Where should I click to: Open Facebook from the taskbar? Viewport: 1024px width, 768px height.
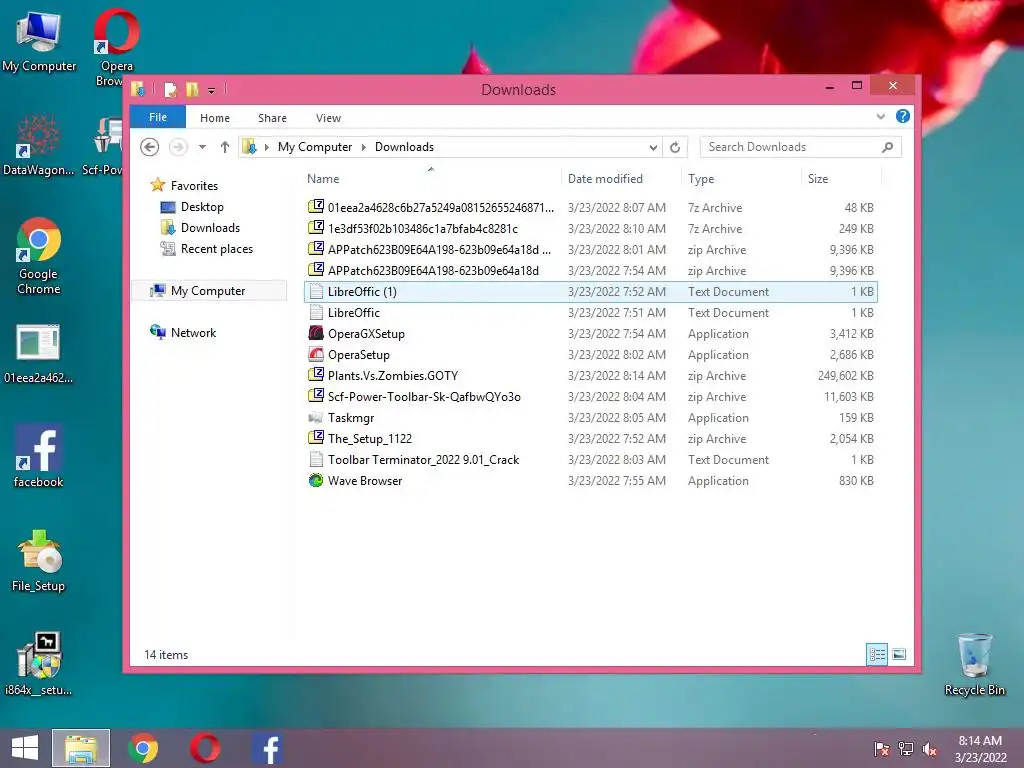268,748
